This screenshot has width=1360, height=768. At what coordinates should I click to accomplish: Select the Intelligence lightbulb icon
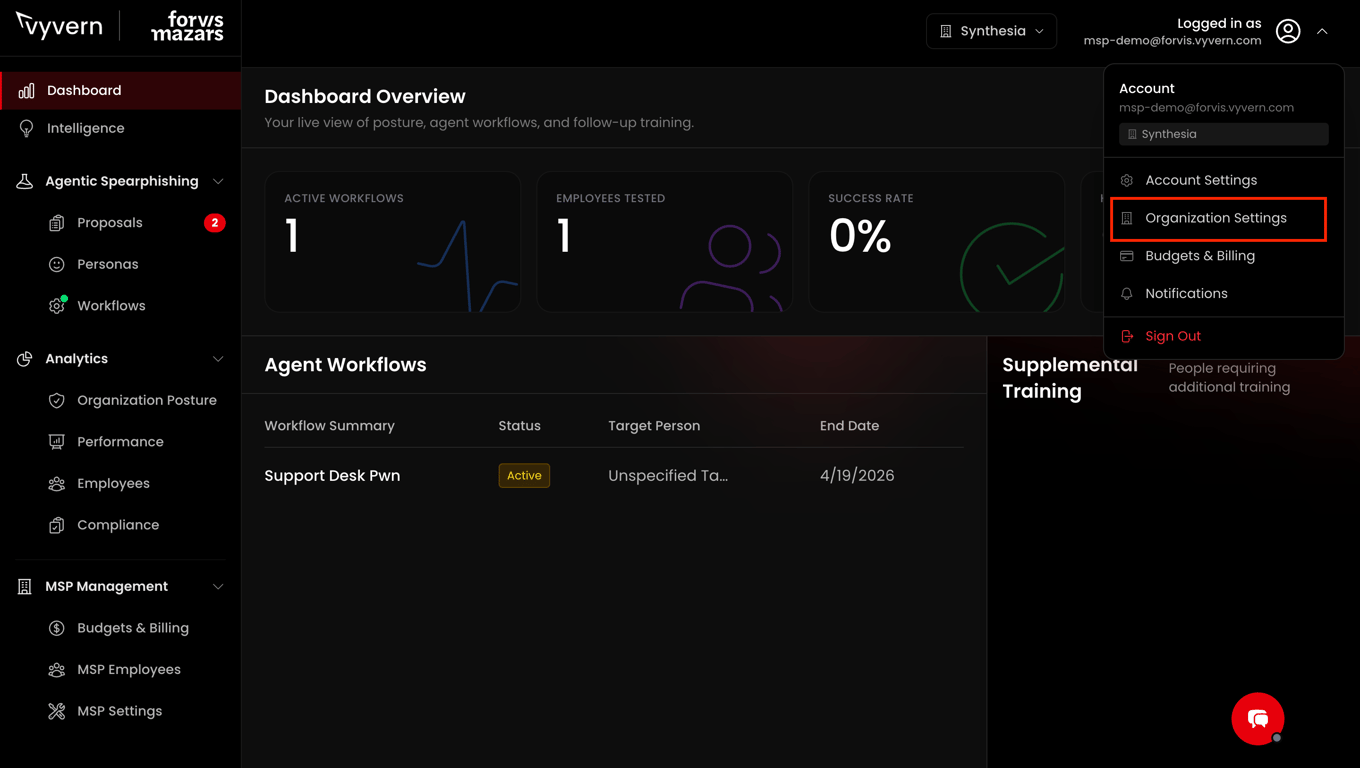pos(26,129)
